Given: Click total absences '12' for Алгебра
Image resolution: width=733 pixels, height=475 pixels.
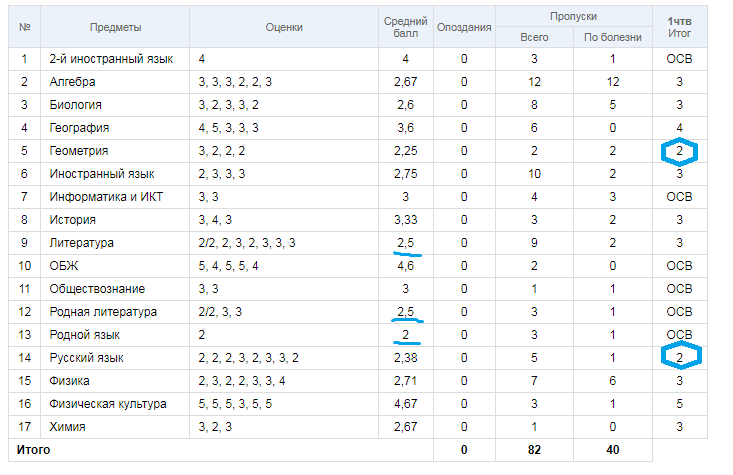Looking at the screenshot, I should click(534, 82).
